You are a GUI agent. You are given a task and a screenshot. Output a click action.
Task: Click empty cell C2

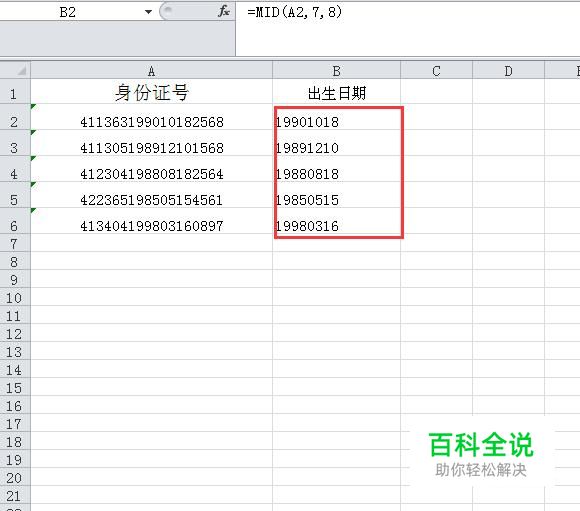pyautogui.click(x=436, y=117)
